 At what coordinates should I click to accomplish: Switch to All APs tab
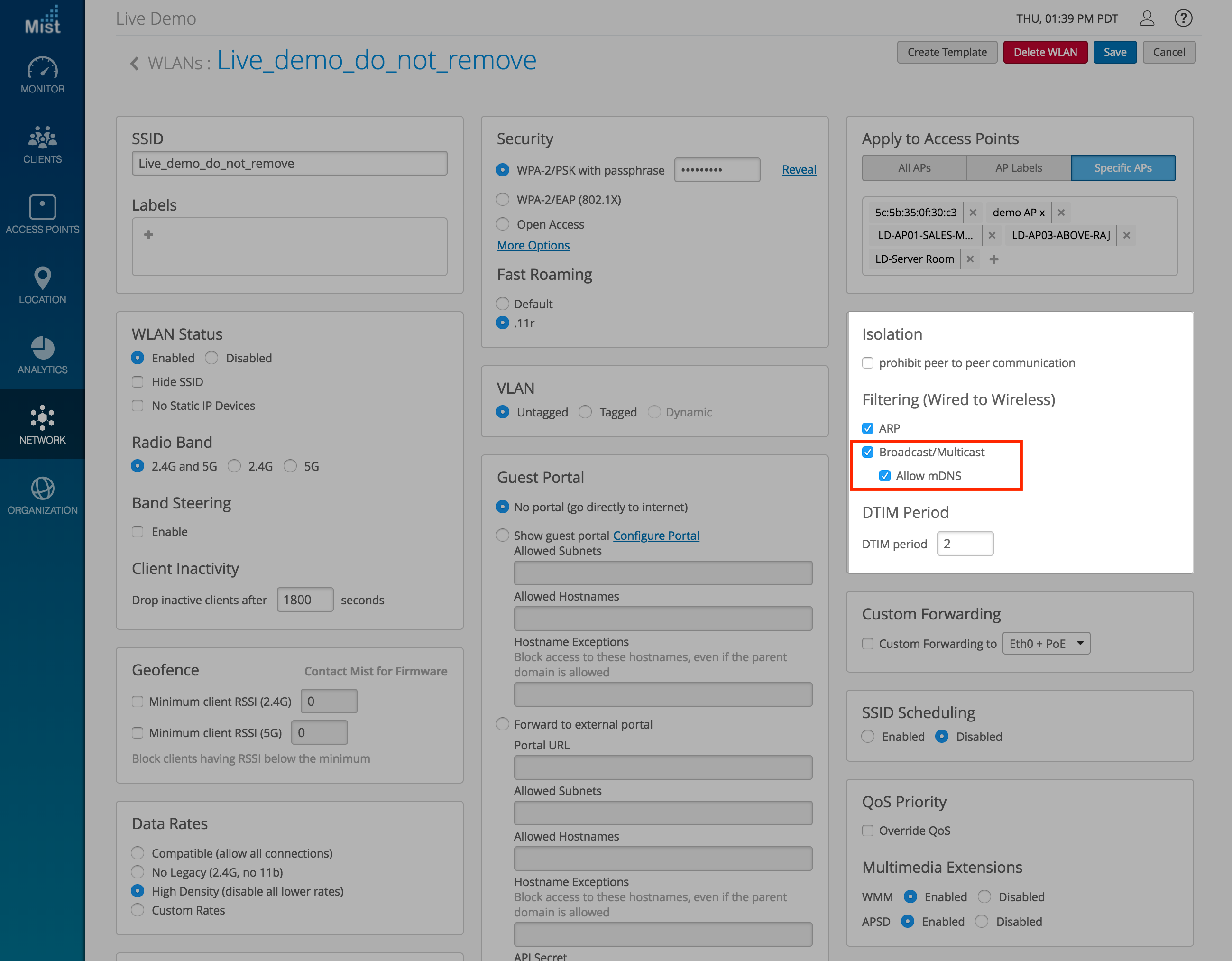click(914, 168)
